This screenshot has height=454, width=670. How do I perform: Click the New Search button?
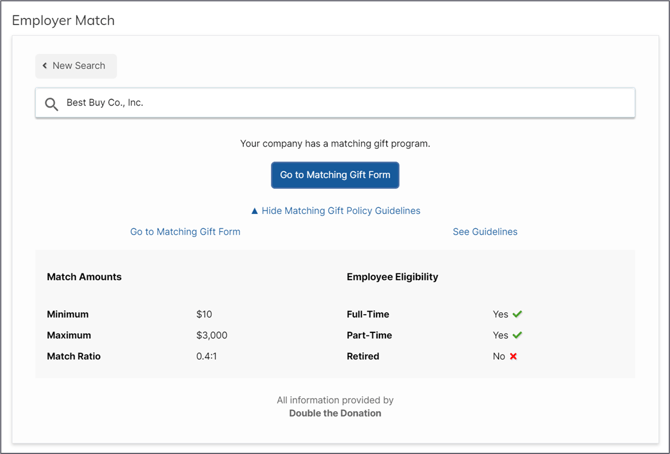click(x=76, y=66)
